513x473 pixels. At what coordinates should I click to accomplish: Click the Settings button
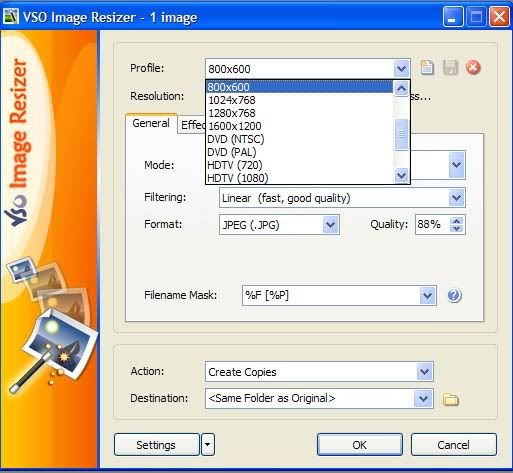click(156, 445)
